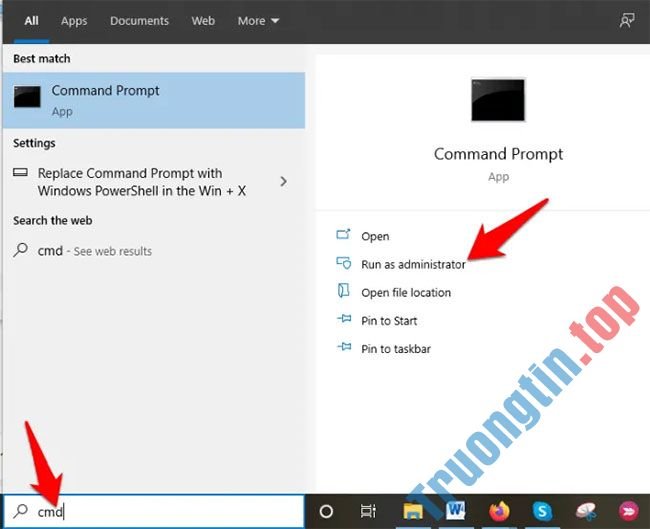Select Pin to taskbar
This screenshot has width=650, height=529.
[x=396, y=349]
